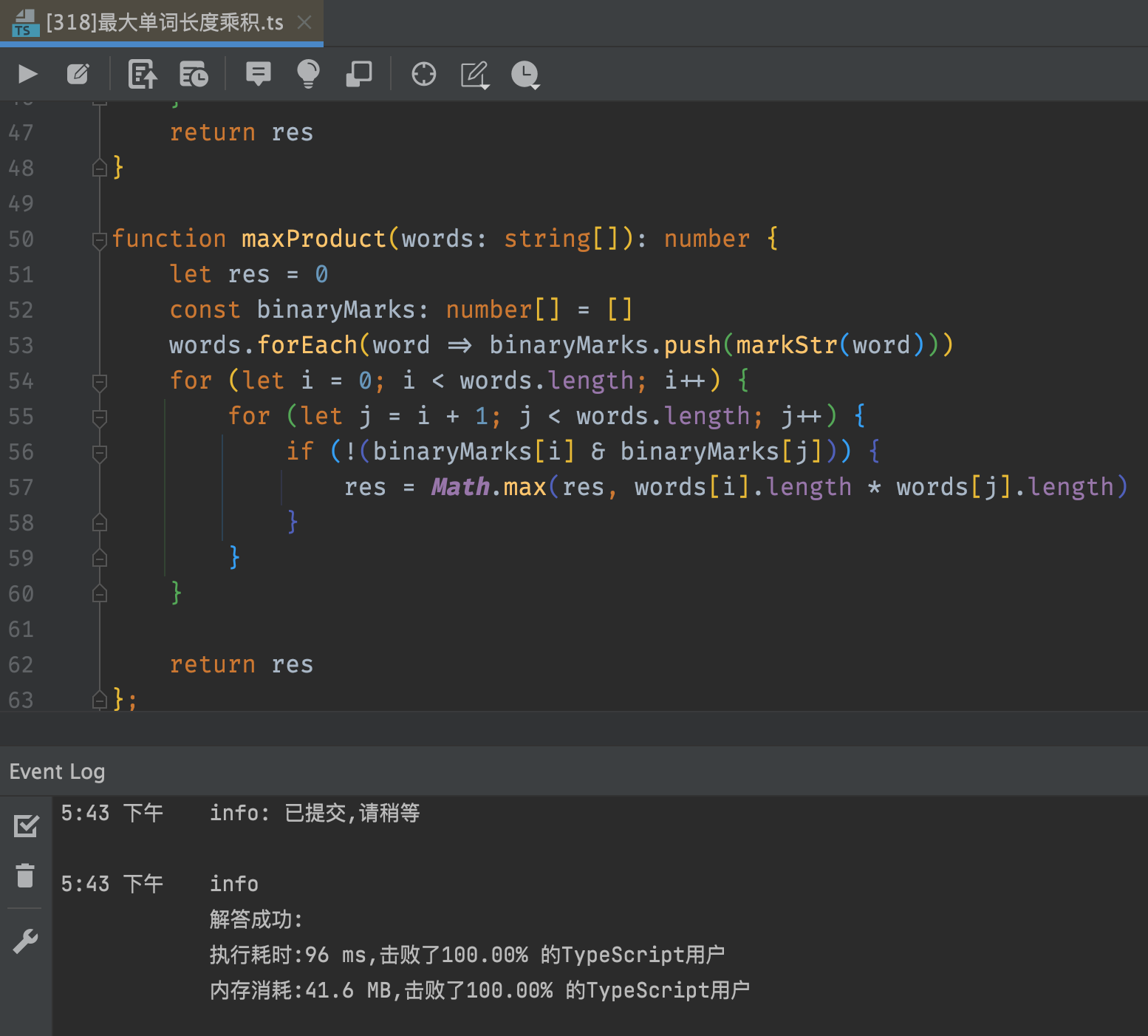Collapse the outer for loop at line 54
This screenshot has width=1148, height=1036.
(100, 382)
